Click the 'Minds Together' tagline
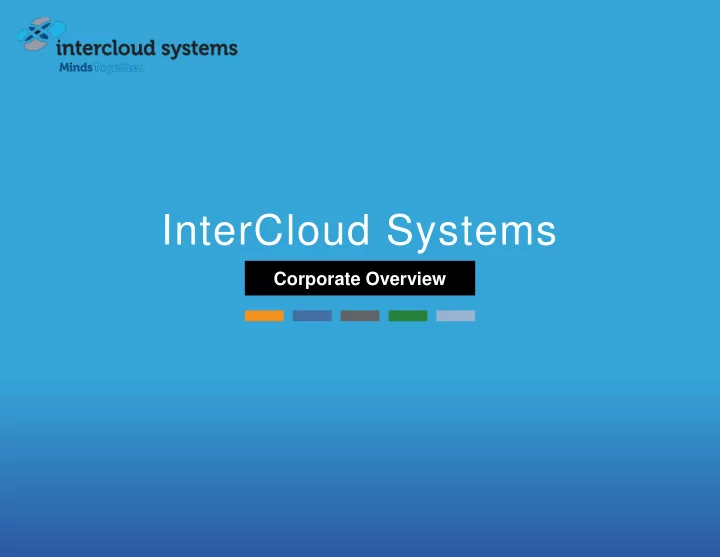Viewport: 720px width, 557px height. coord(101,68)
